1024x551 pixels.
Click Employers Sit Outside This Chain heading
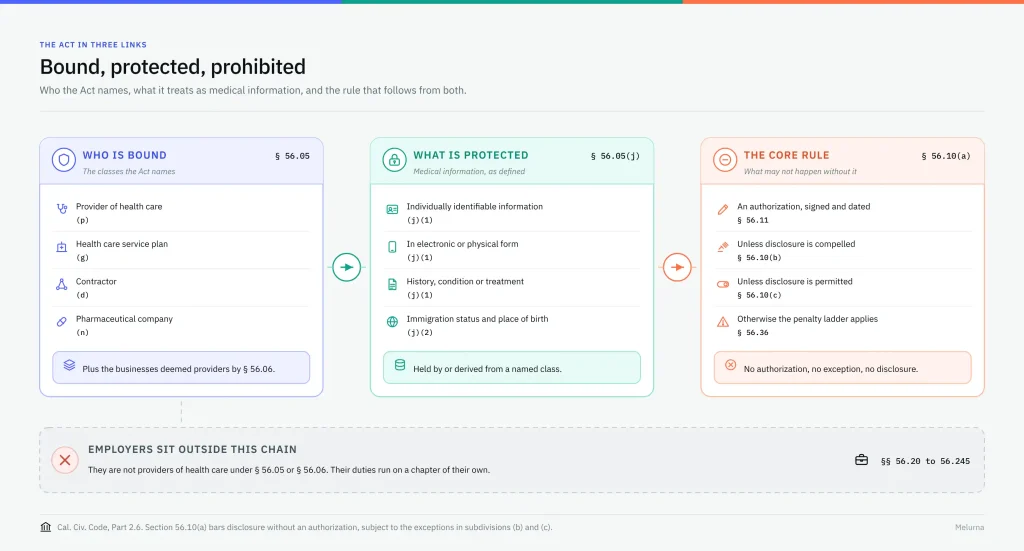(192, 449)
